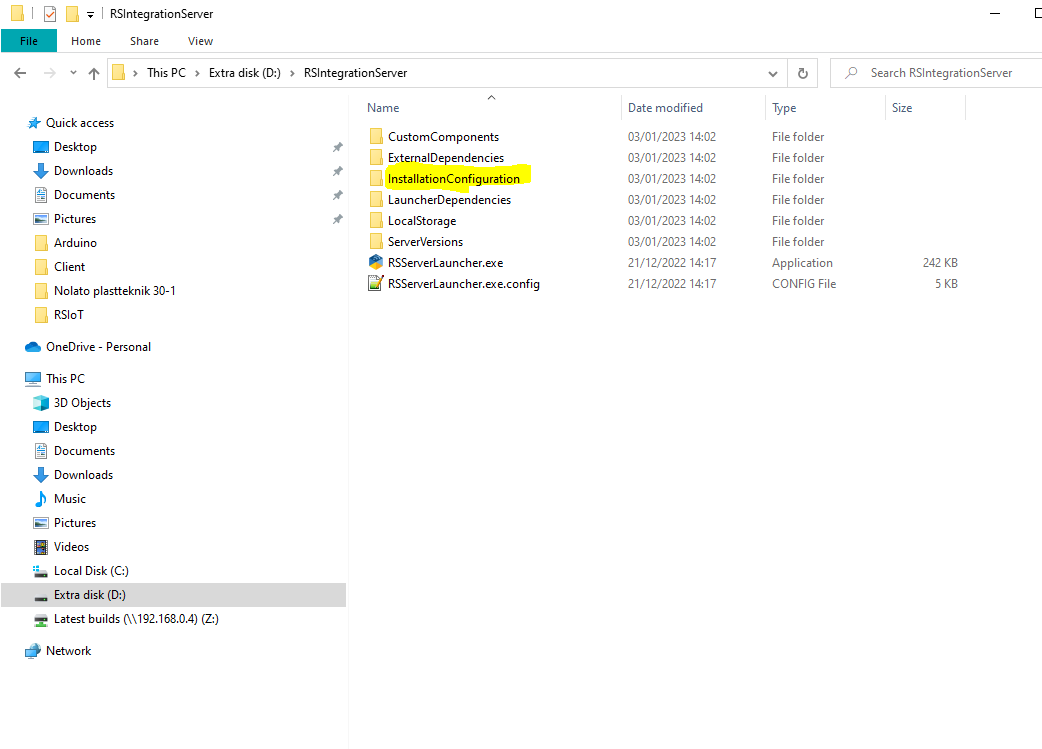This screenshot has width=1042, height=749.
Task: Select the InstallationConfiguration folder icon
Action: (x=376, y=179)
